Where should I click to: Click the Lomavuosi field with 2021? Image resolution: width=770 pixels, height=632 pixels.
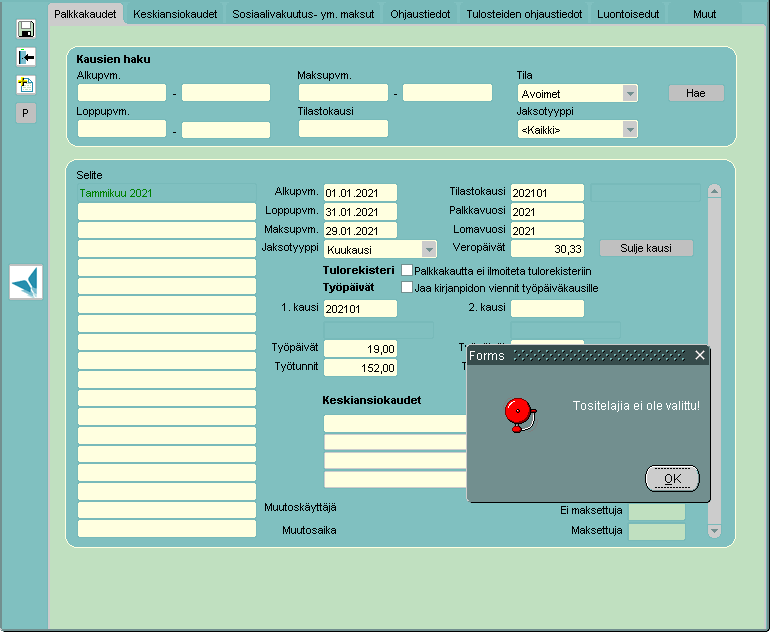coord(547,230)
